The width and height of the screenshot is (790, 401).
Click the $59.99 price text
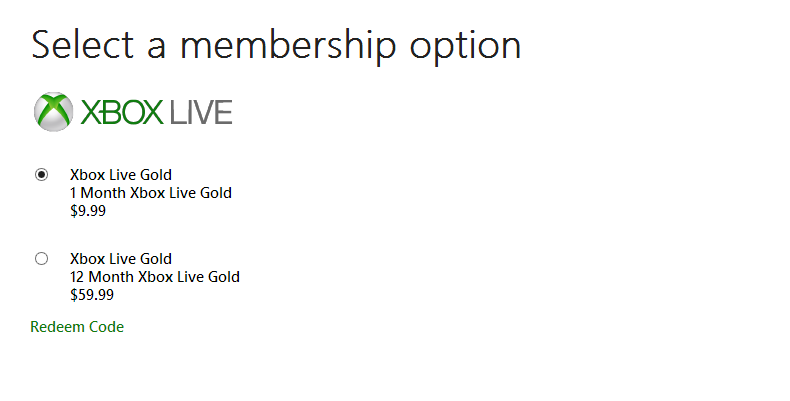(92, 294)
